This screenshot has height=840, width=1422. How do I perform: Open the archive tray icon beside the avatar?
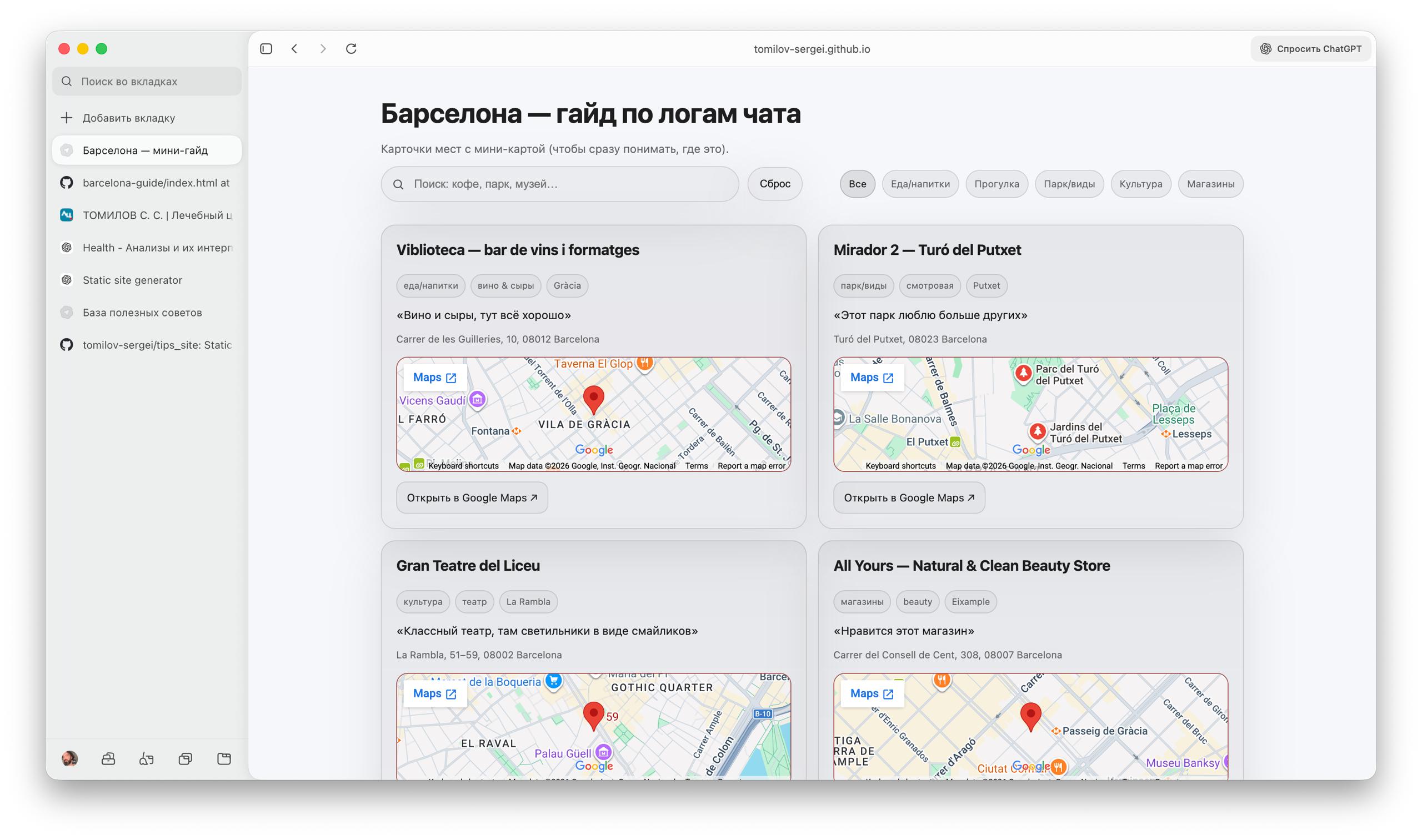(108, 758)
